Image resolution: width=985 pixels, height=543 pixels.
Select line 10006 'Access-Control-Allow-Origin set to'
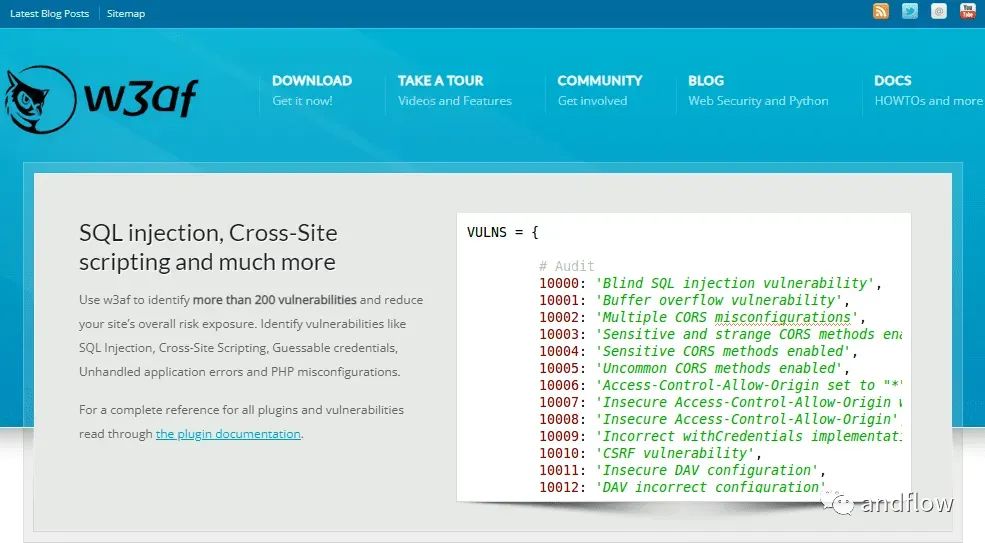(721, 385)
